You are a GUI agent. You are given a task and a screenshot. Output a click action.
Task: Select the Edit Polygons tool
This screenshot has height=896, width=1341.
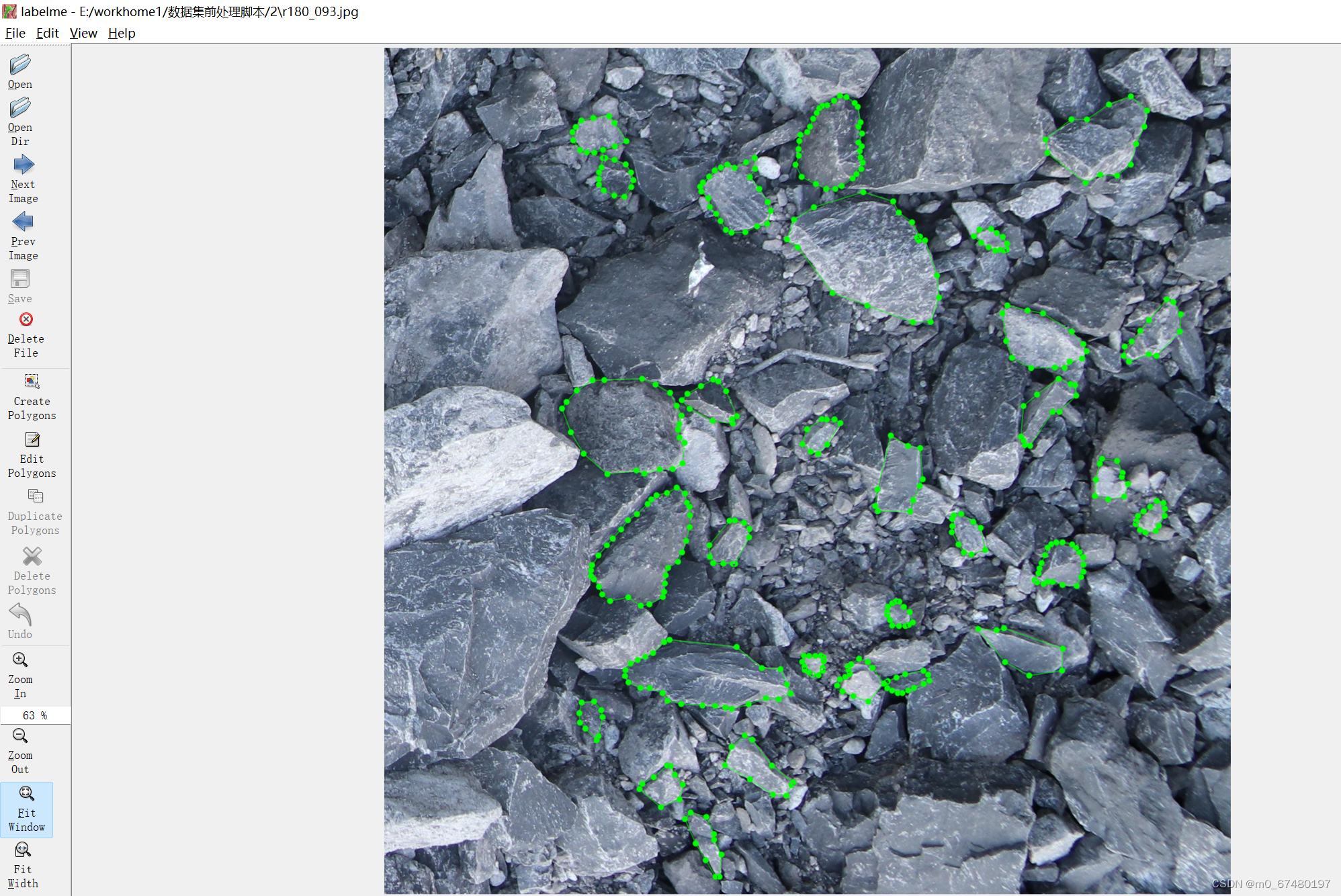pos(32,439)
